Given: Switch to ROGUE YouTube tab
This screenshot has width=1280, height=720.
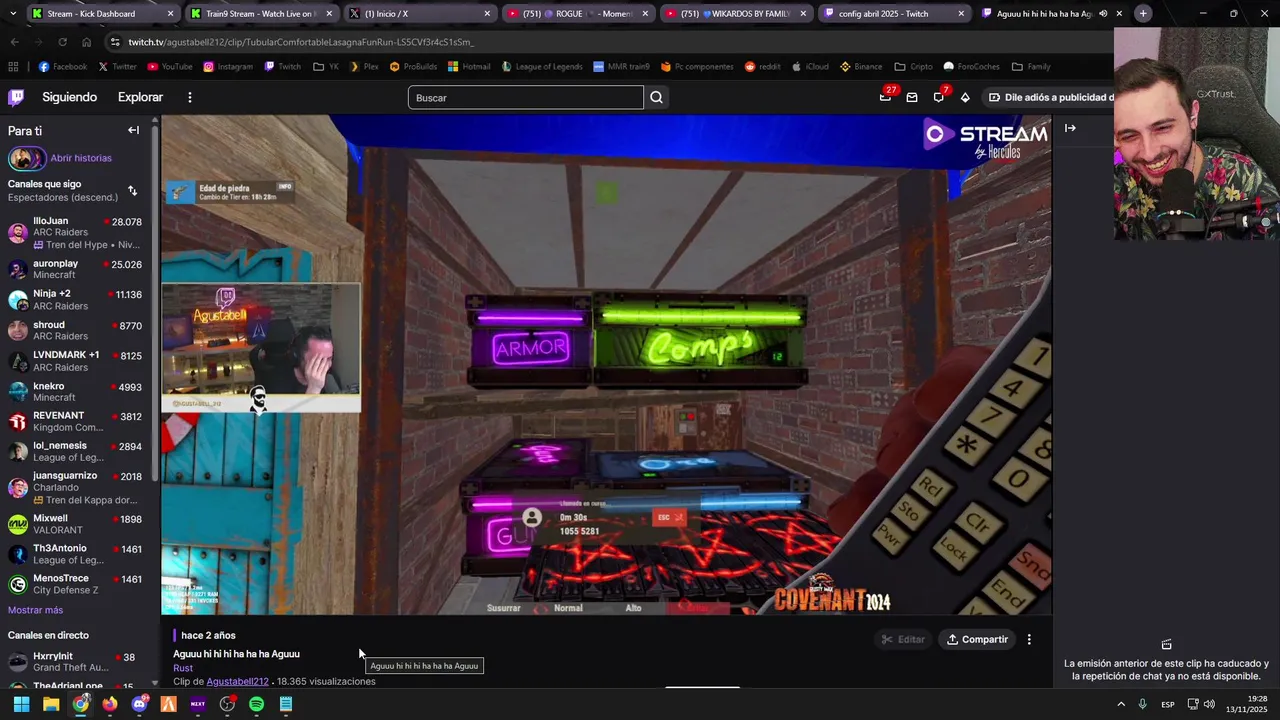Looking at the screenshot, I should [x=578, y=14].
